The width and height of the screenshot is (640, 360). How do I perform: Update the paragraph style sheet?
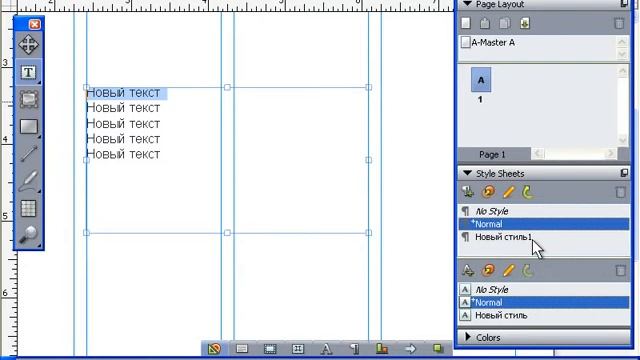(x=527, y=192)
